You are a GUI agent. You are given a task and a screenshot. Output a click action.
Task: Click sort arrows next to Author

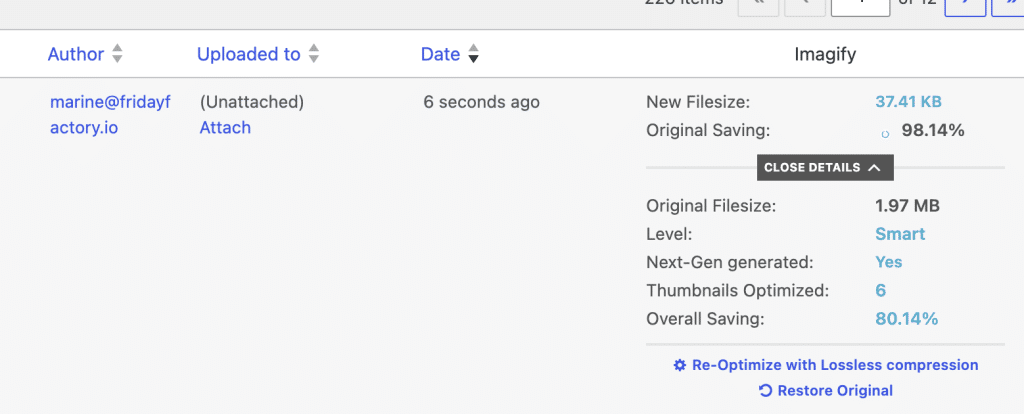pos(117,54)
